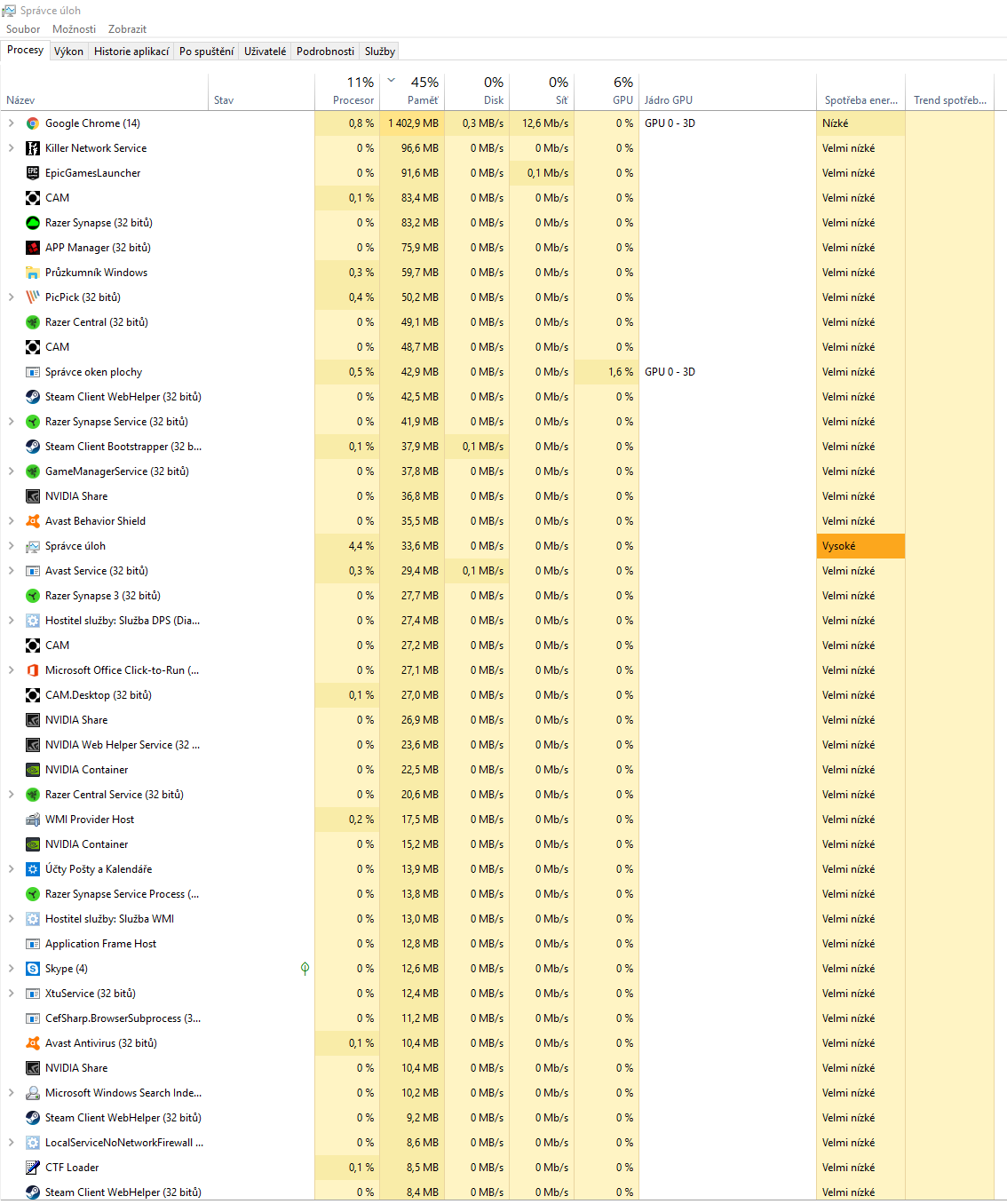Select the Killer Network Service icon
The height and width of the screenshot is (1204, 1007).
33,148
